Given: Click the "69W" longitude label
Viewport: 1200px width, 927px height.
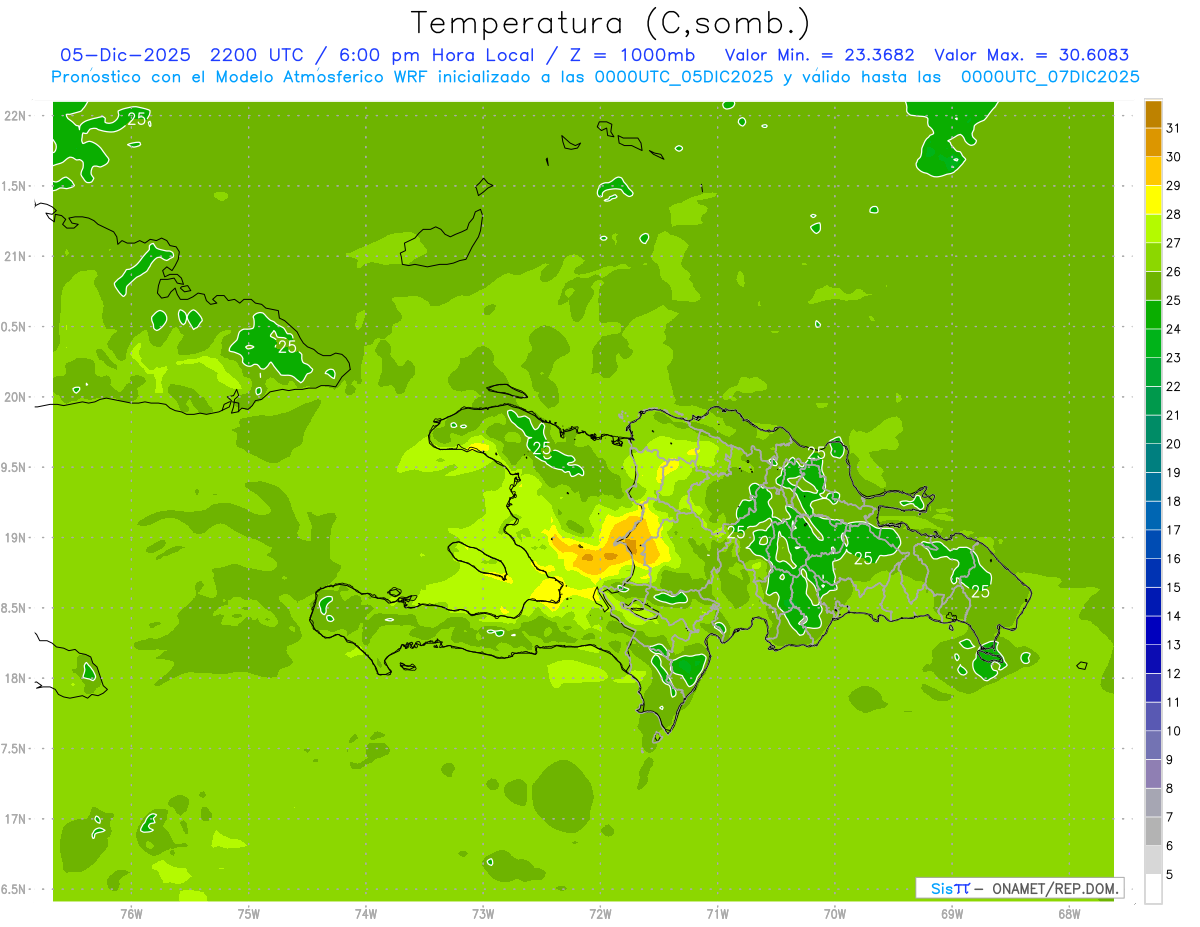Looking at the screenshot, I should [951, 914].
